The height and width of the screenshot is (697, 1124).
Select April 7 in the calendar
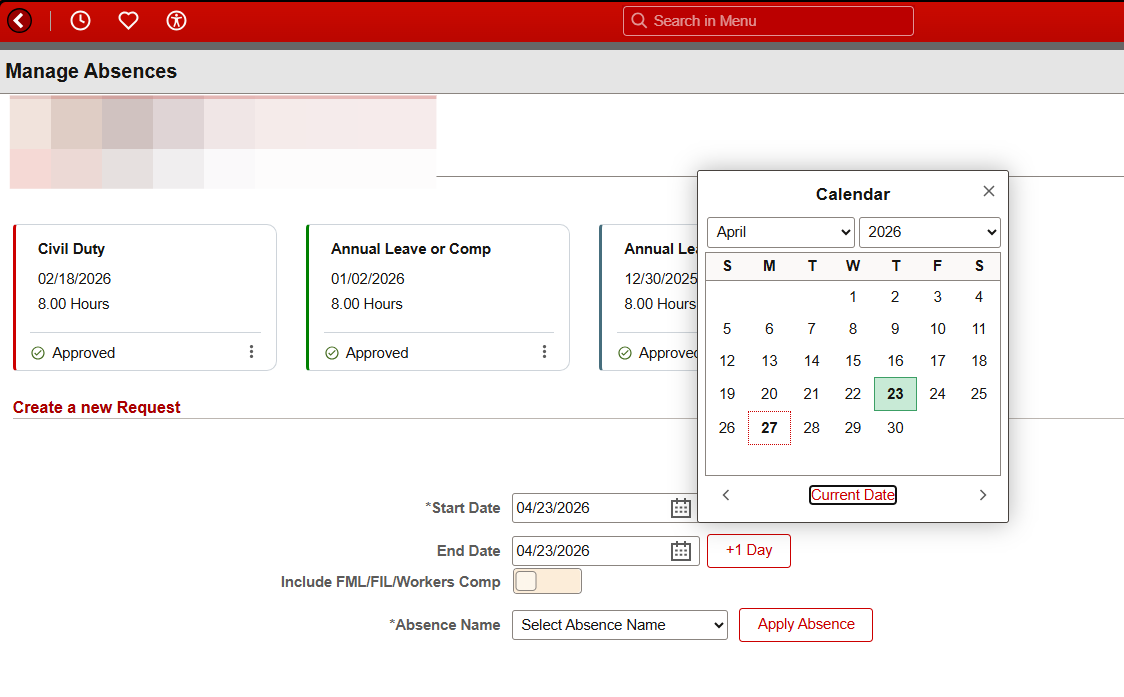click(811, 329)
